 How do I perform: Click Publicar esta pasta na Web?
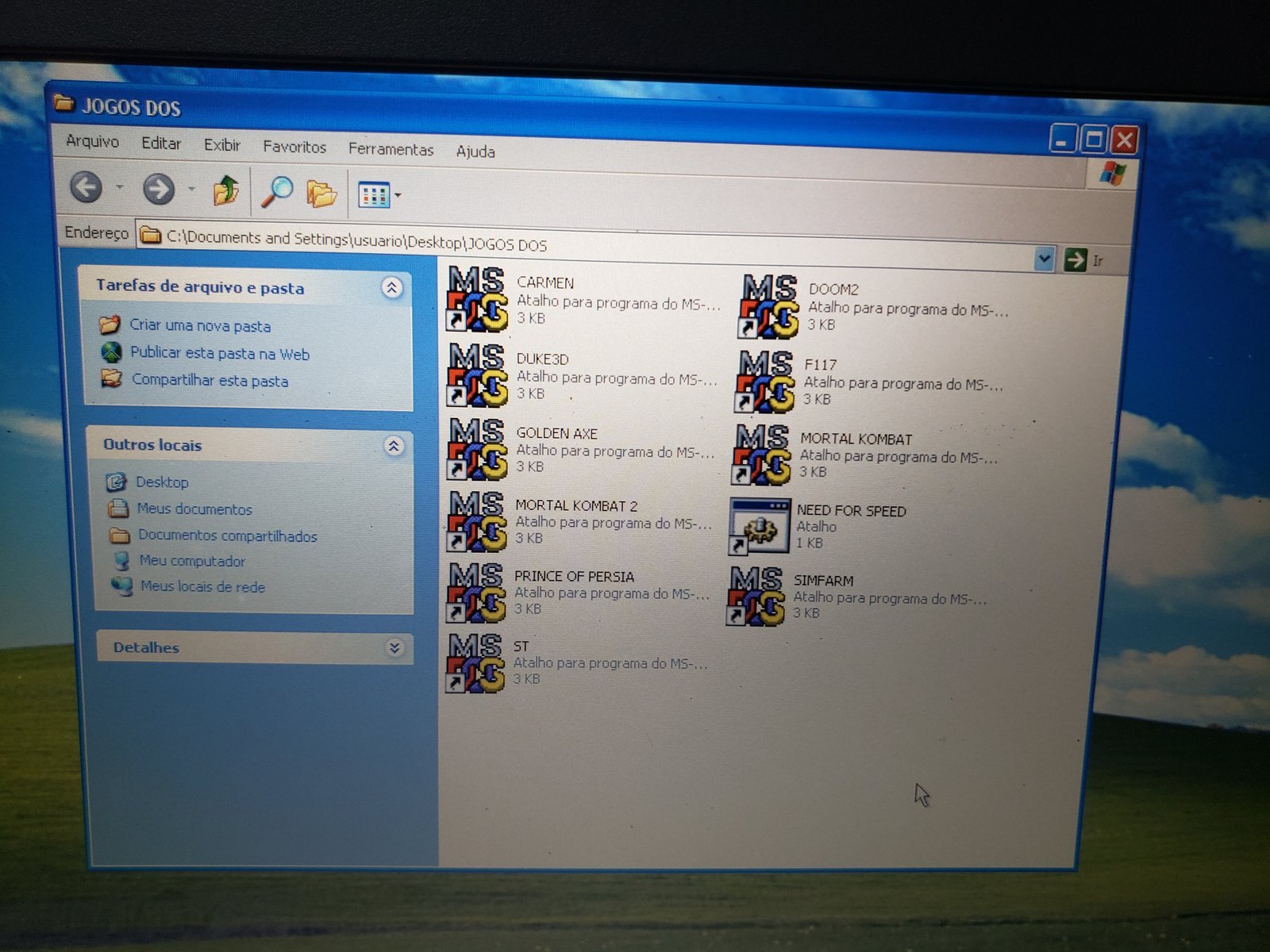pos(220,354)
